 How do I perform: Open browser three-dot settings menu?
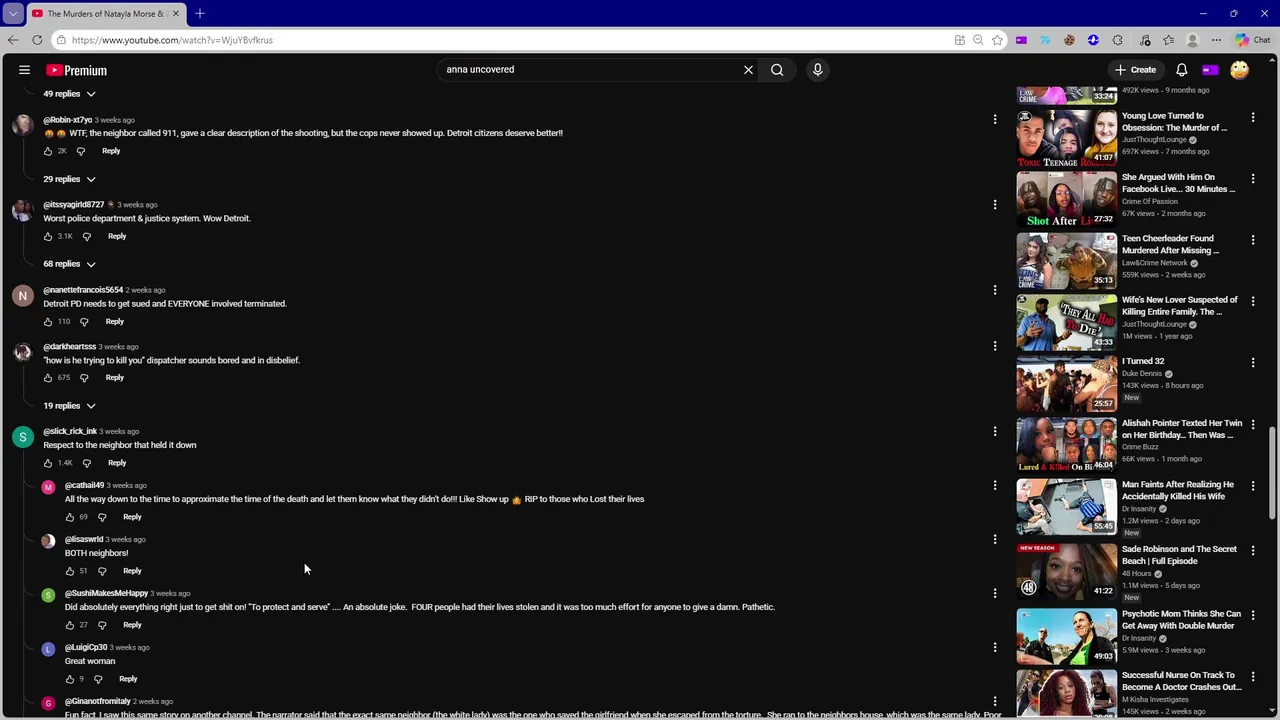tap(1216, 40)
